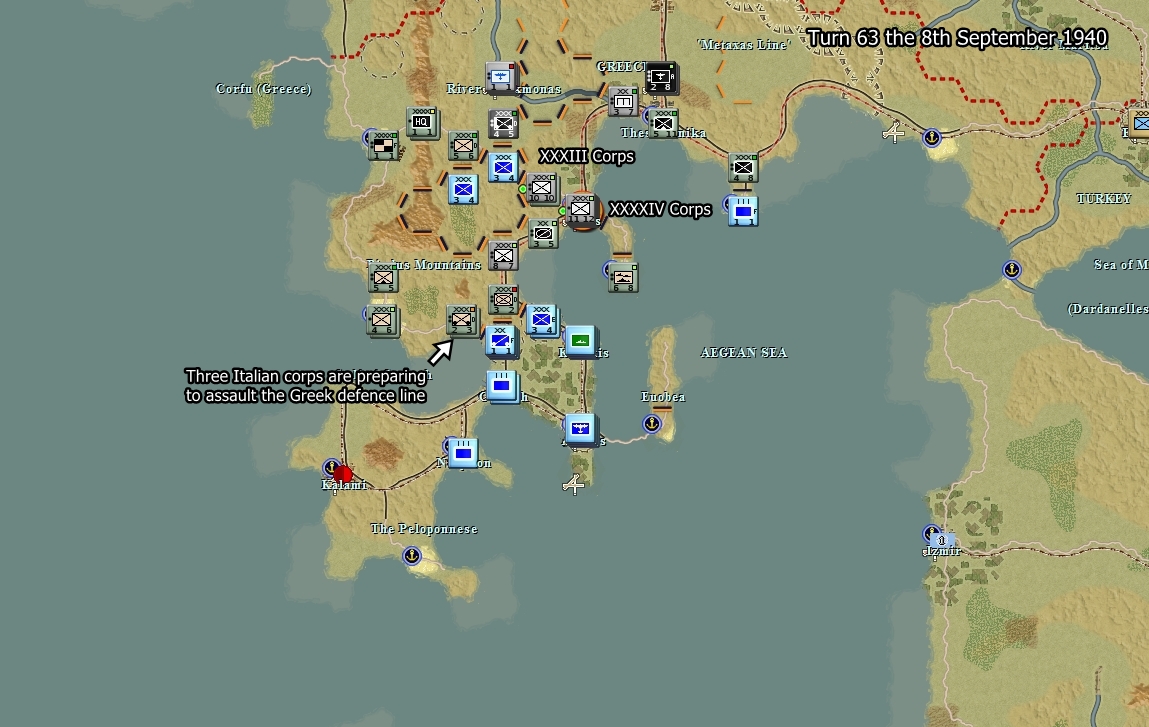The width and height of the screenshot is (1149, 727).
Task: Click the 'Euobea' island label
Action: [663, 396]
